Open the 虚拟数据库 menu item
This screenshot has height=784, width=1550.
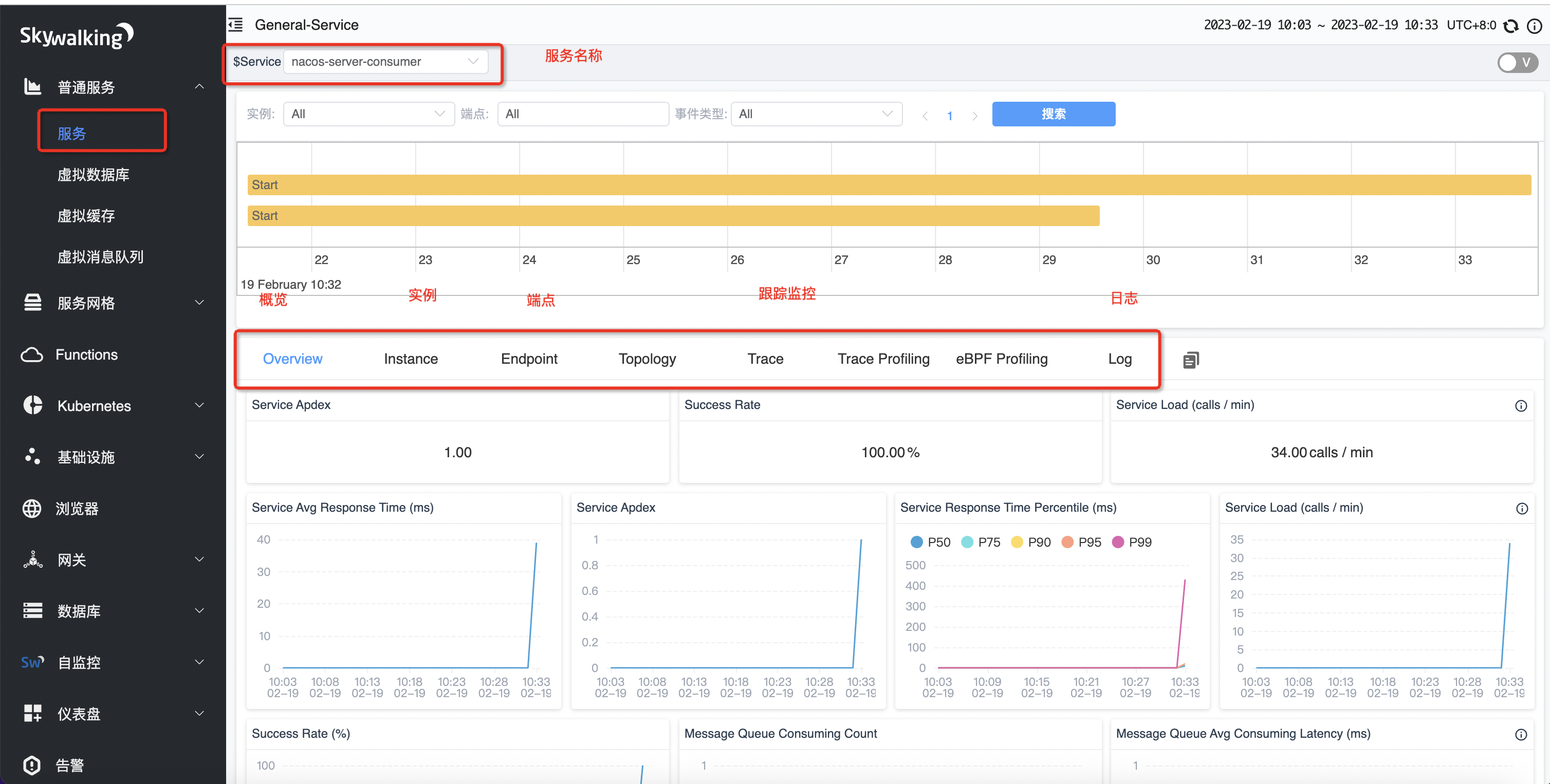[93, 175]
